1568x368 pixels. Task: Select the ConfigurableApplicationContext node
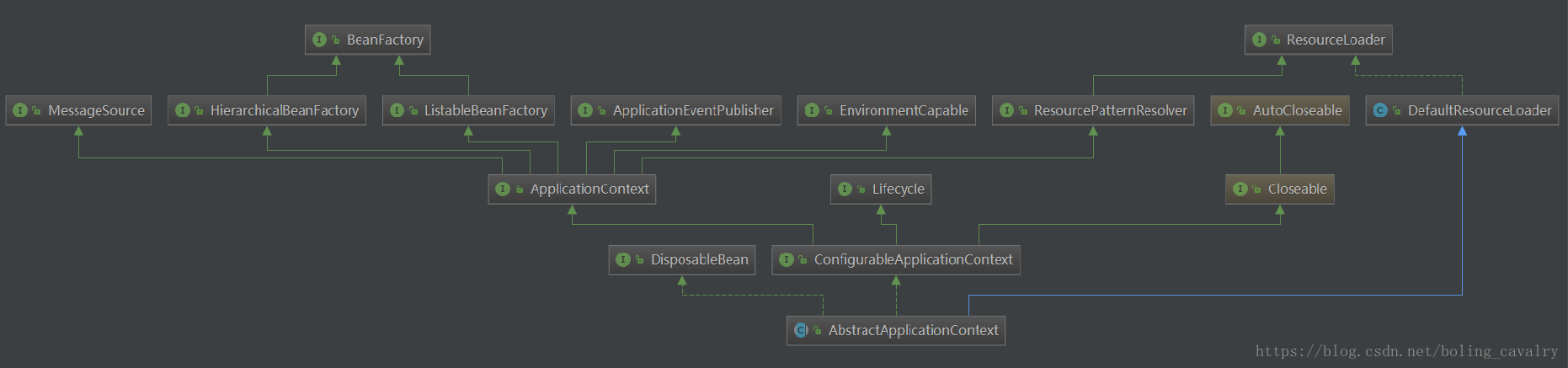pos(895,259)
